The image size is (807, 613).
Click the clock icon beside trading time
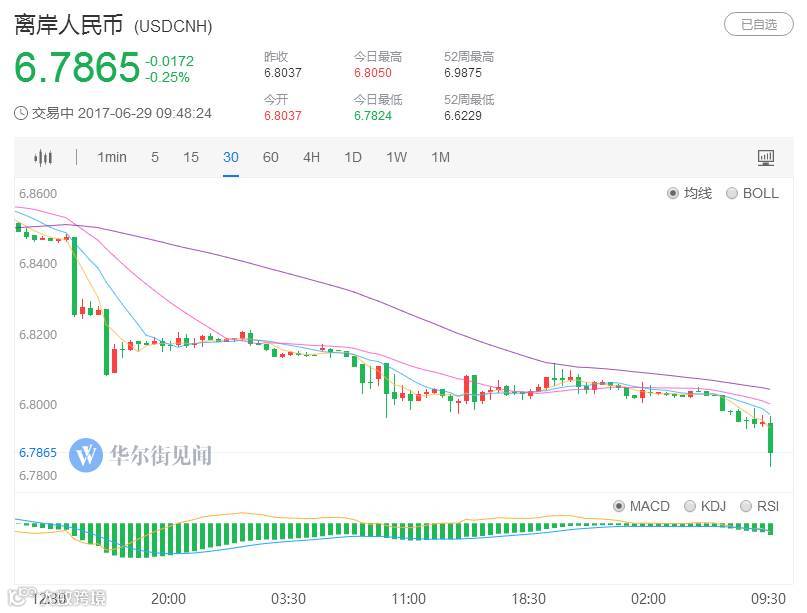[21, 113]
